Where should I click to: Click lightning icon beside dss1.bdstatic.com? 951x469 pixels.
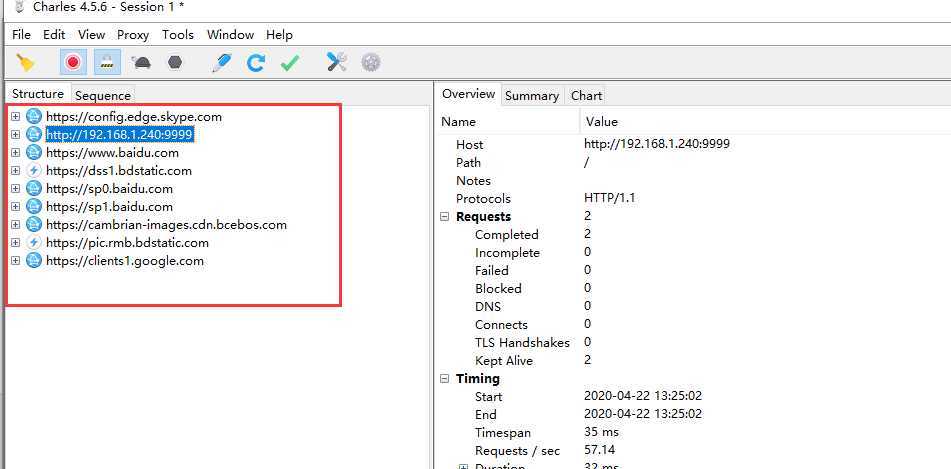coord(34,170)
